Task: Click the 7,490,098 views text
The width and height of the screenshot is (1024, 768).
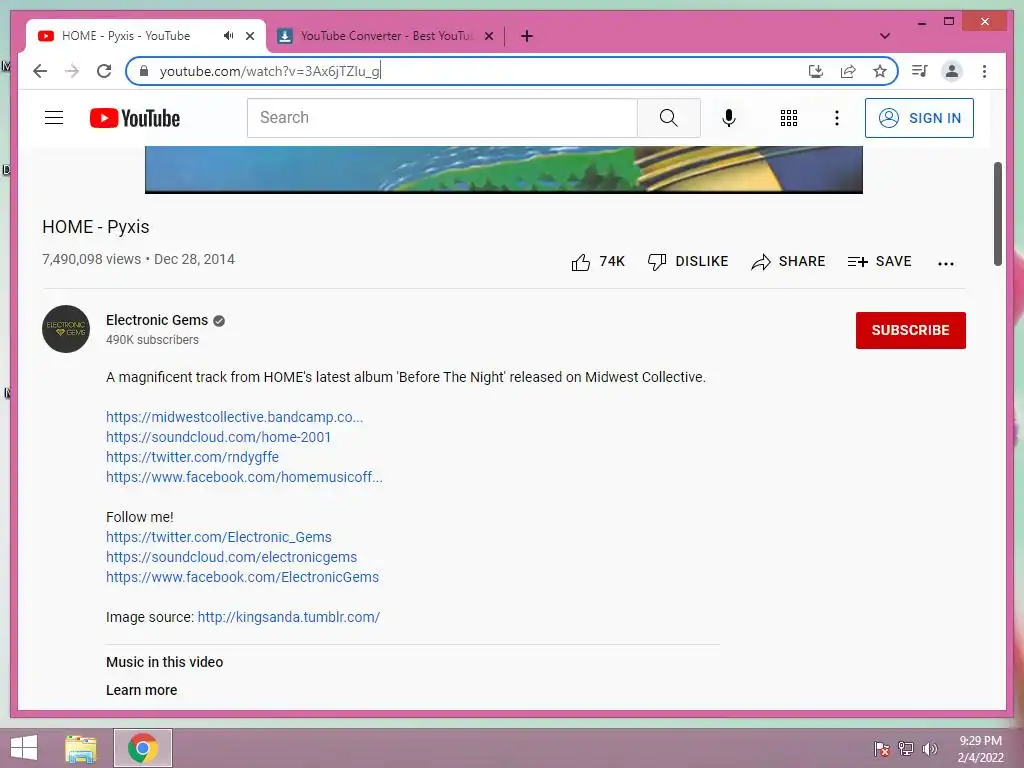Action: coord(91,259)
